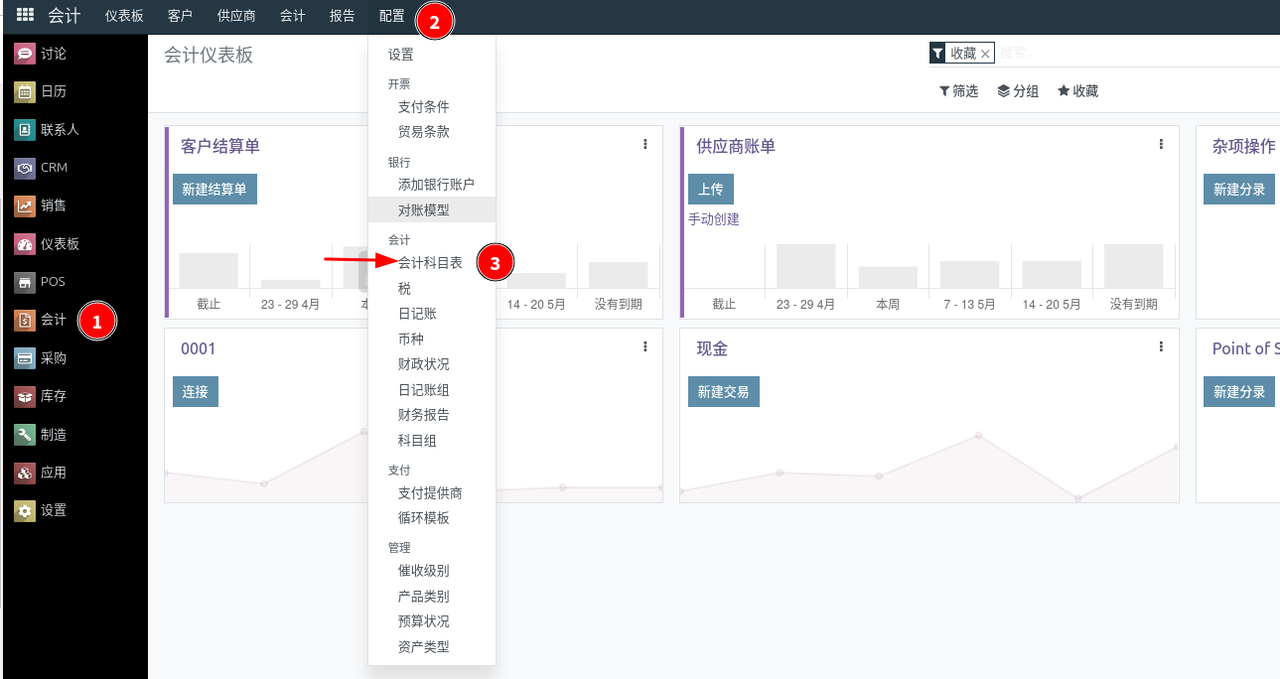
Task: Click the 新建结算单 button
Action: [x=215, y=189]
